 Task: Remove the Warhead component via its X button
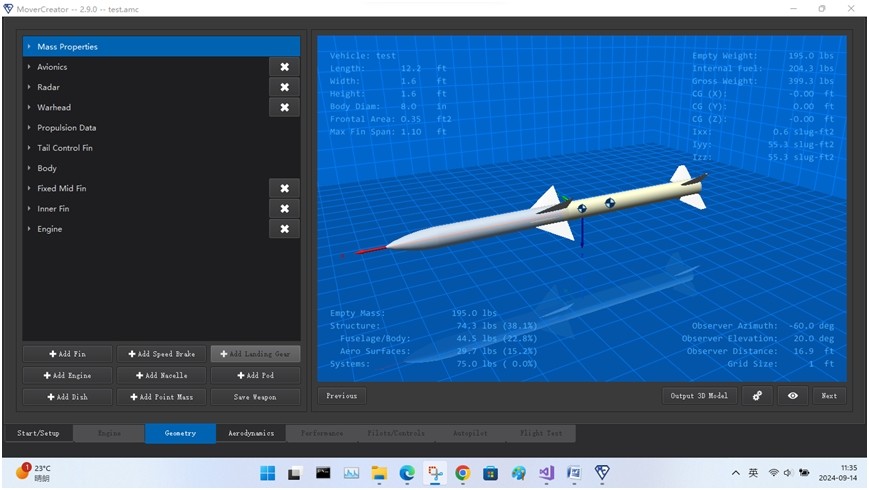pos(284,107)
